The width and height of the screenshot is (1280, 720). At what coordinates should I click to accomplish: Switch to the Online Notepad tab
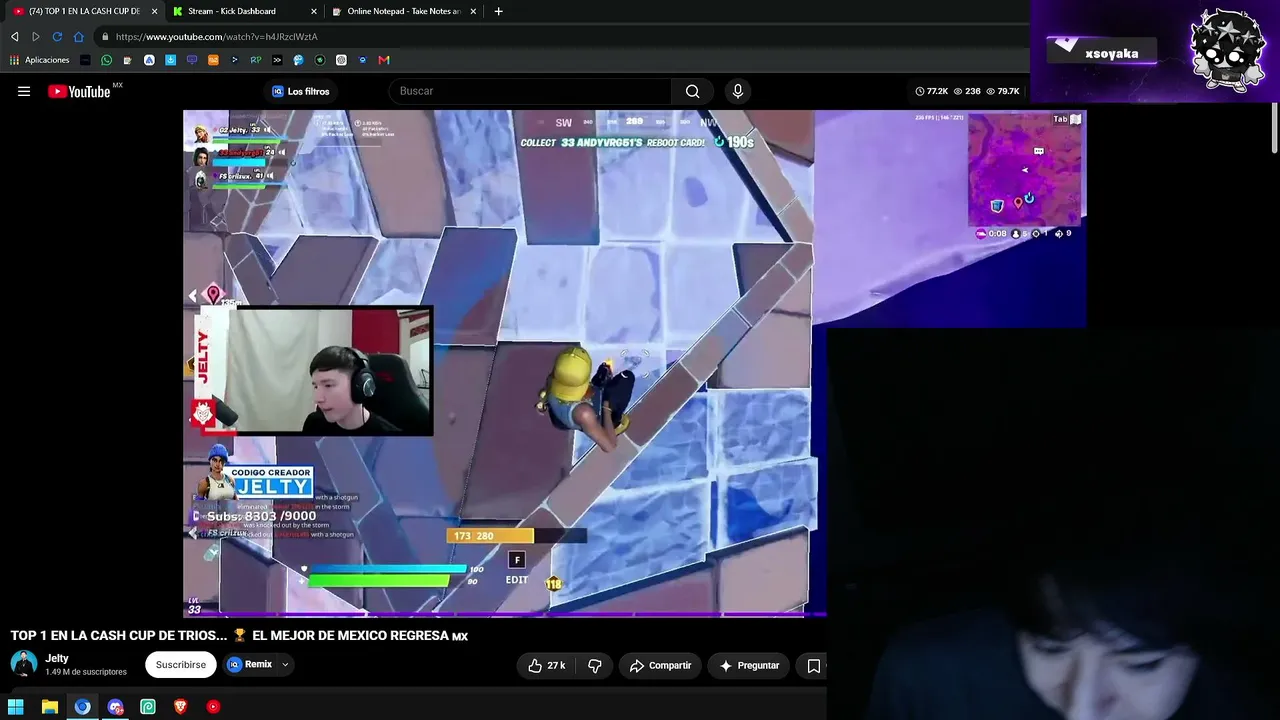(x=404, y=11)
